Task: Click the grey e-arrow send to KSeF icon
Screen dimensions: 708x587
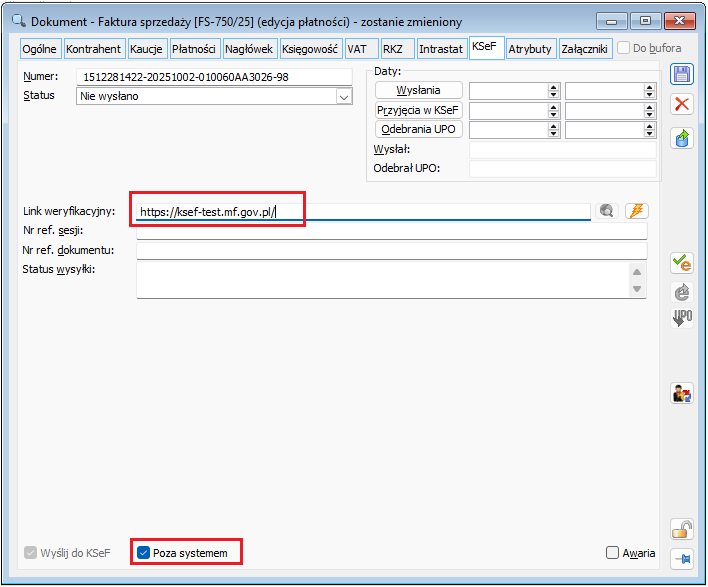Action: pos(681,292)
